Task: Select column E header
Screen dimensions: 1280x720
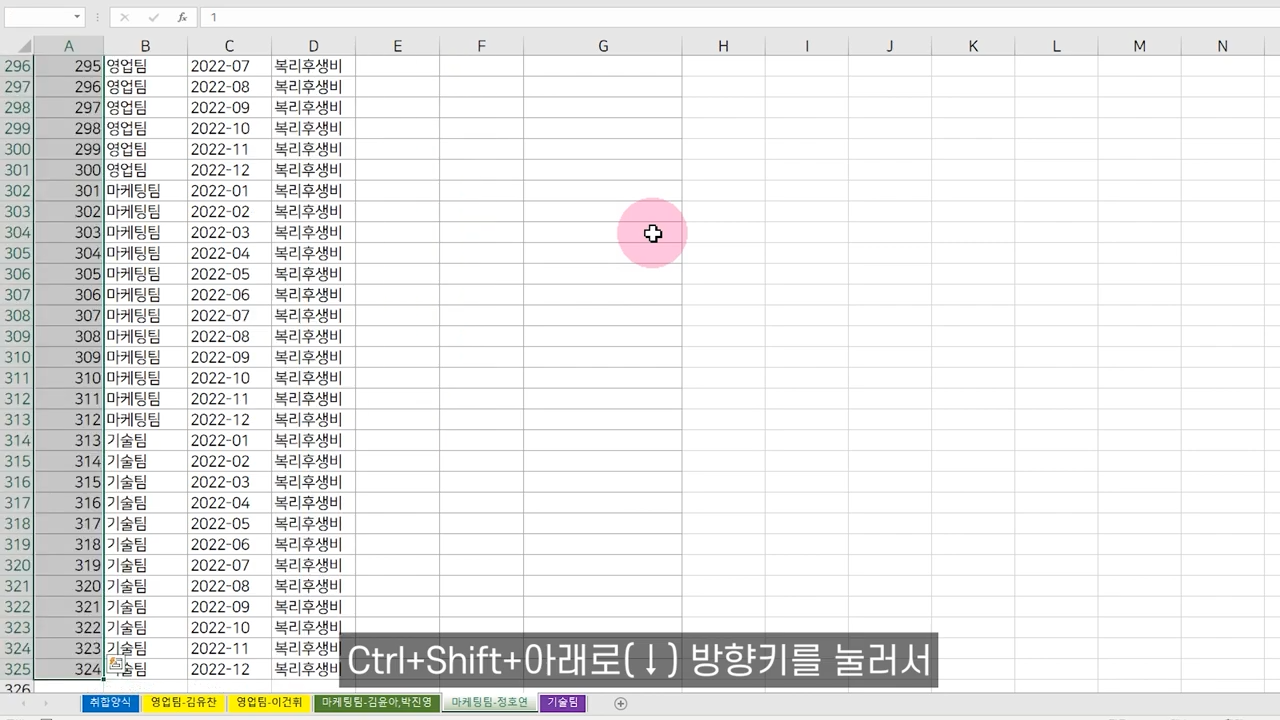Action: (397, 46)
